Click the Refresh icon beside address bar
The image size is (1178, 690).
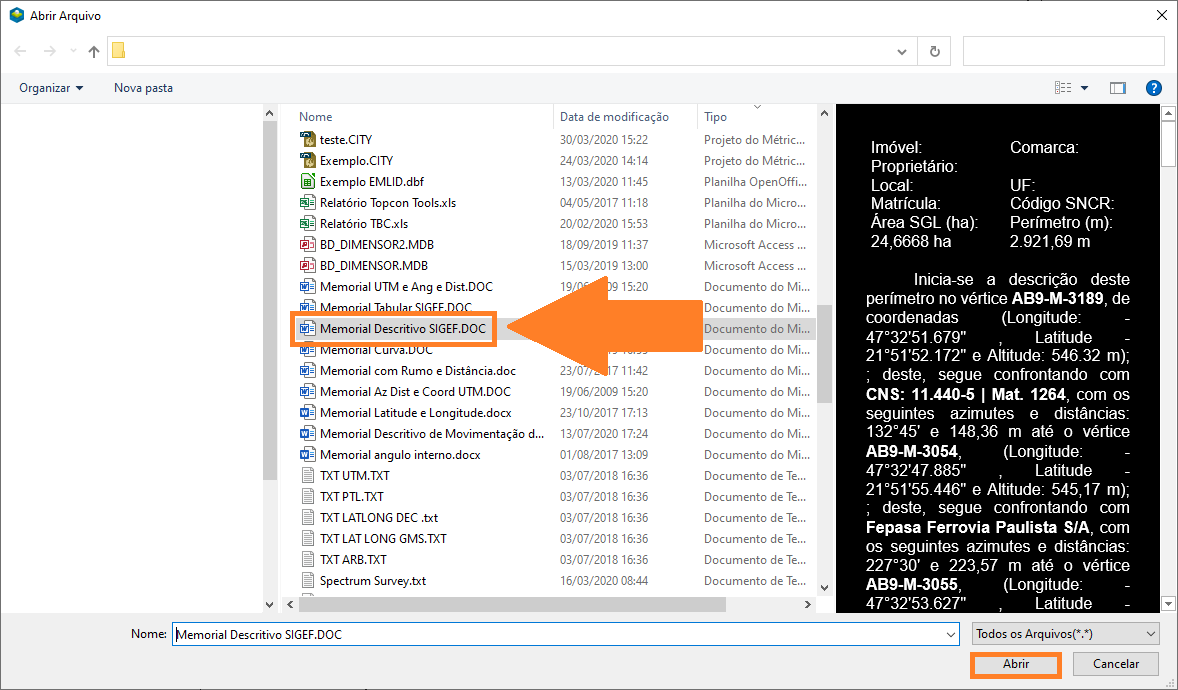pos(934,51)
